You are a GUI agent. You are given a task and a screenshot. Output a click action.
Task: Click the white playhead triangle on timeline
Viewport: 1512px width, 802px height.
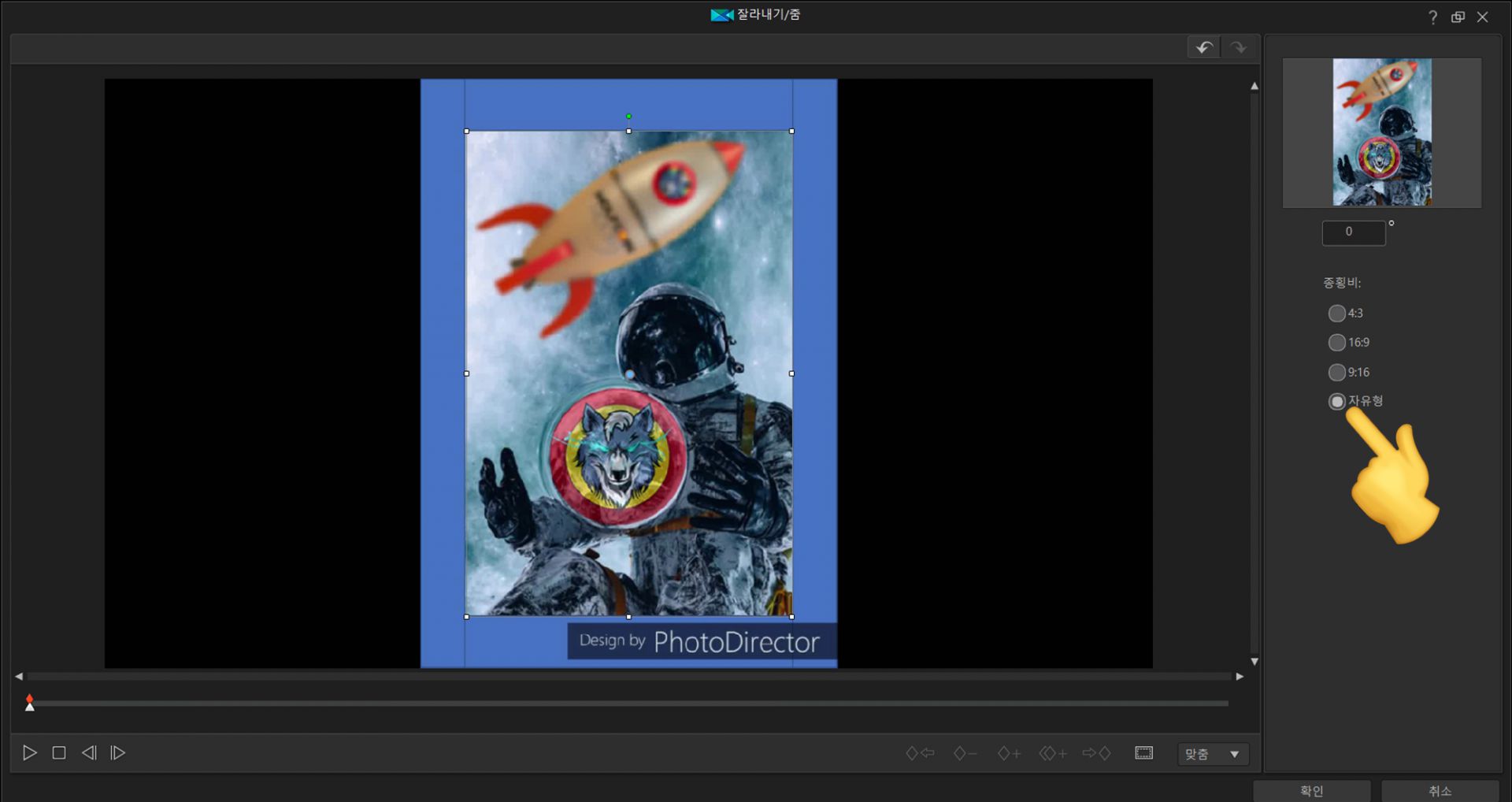point(30,707)
